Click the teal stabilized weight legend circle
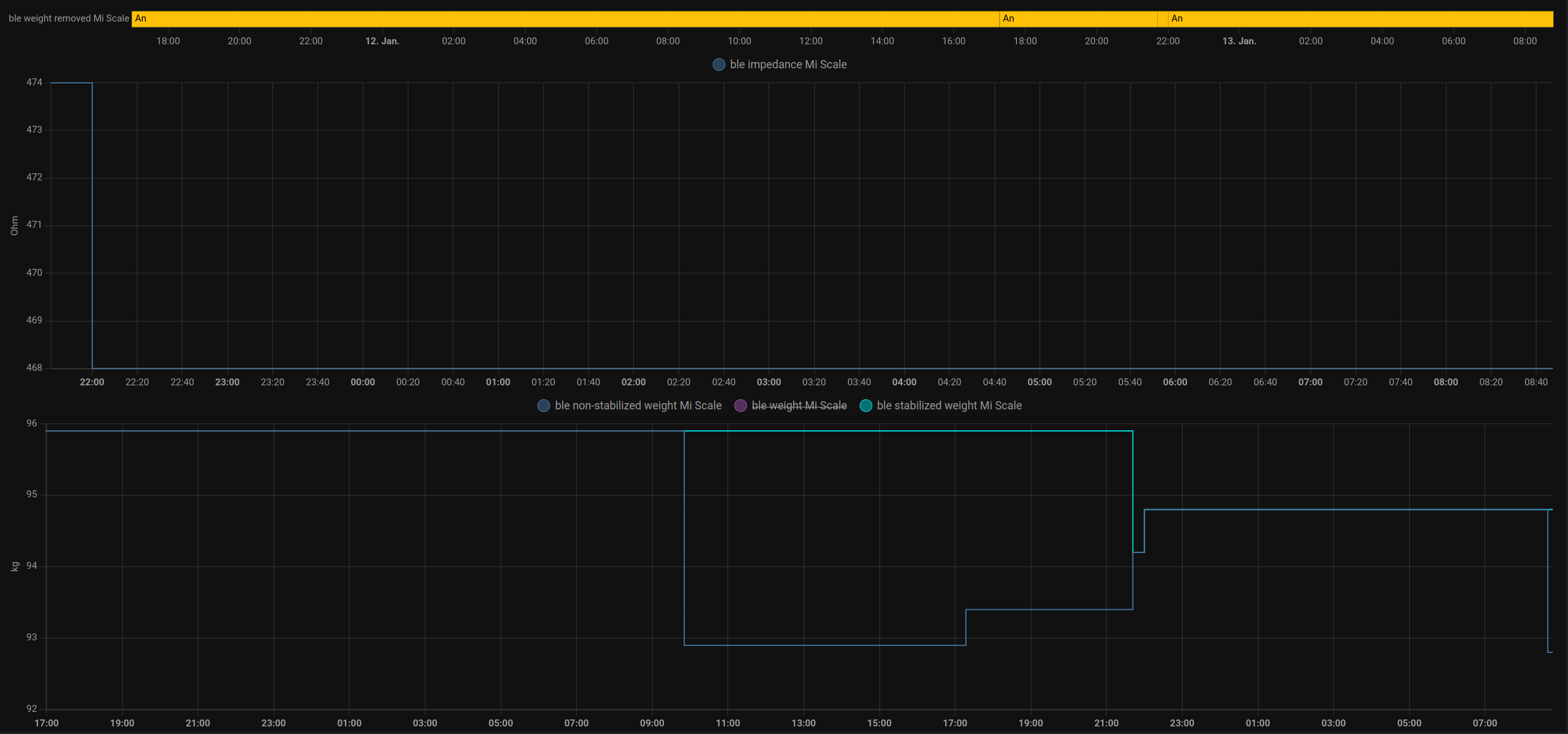Screen dimensions: 1568x734 865,406
